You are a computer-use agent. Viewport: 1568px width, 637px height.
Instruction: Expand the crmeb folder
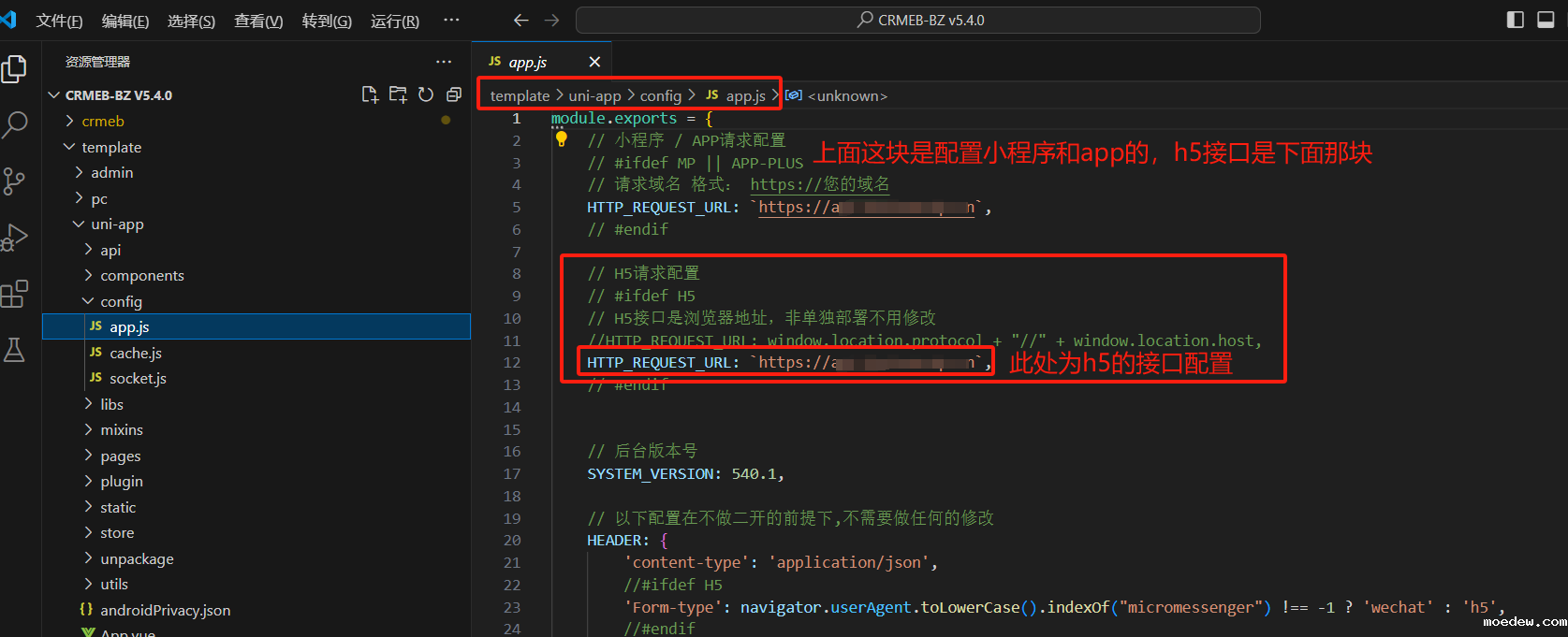(102, 121)
